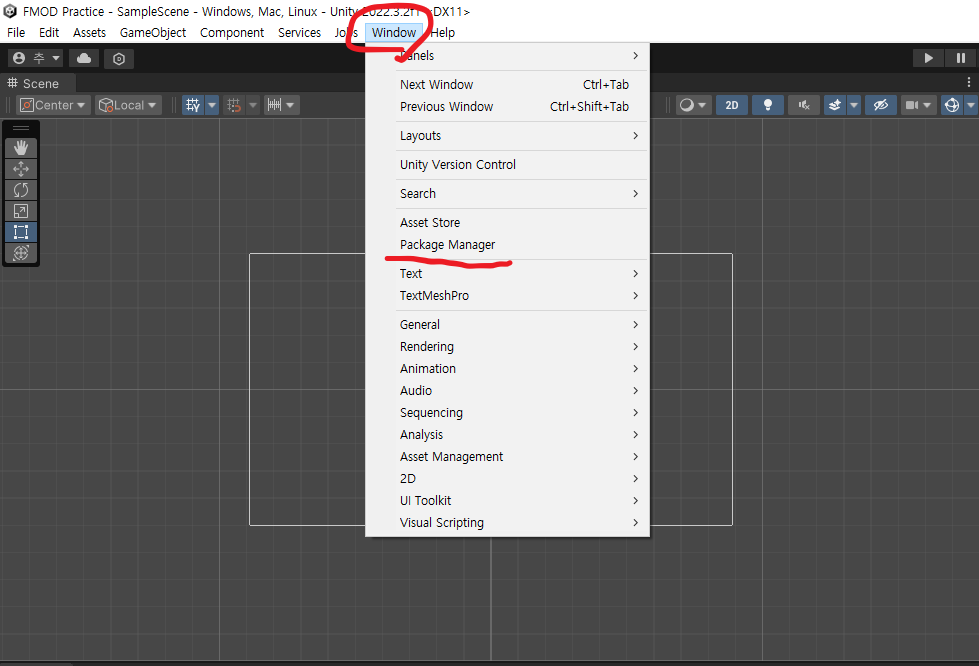Open the account dropdown arrow
The width and height of the screenshot is (979, 666).
coord(56,58)
